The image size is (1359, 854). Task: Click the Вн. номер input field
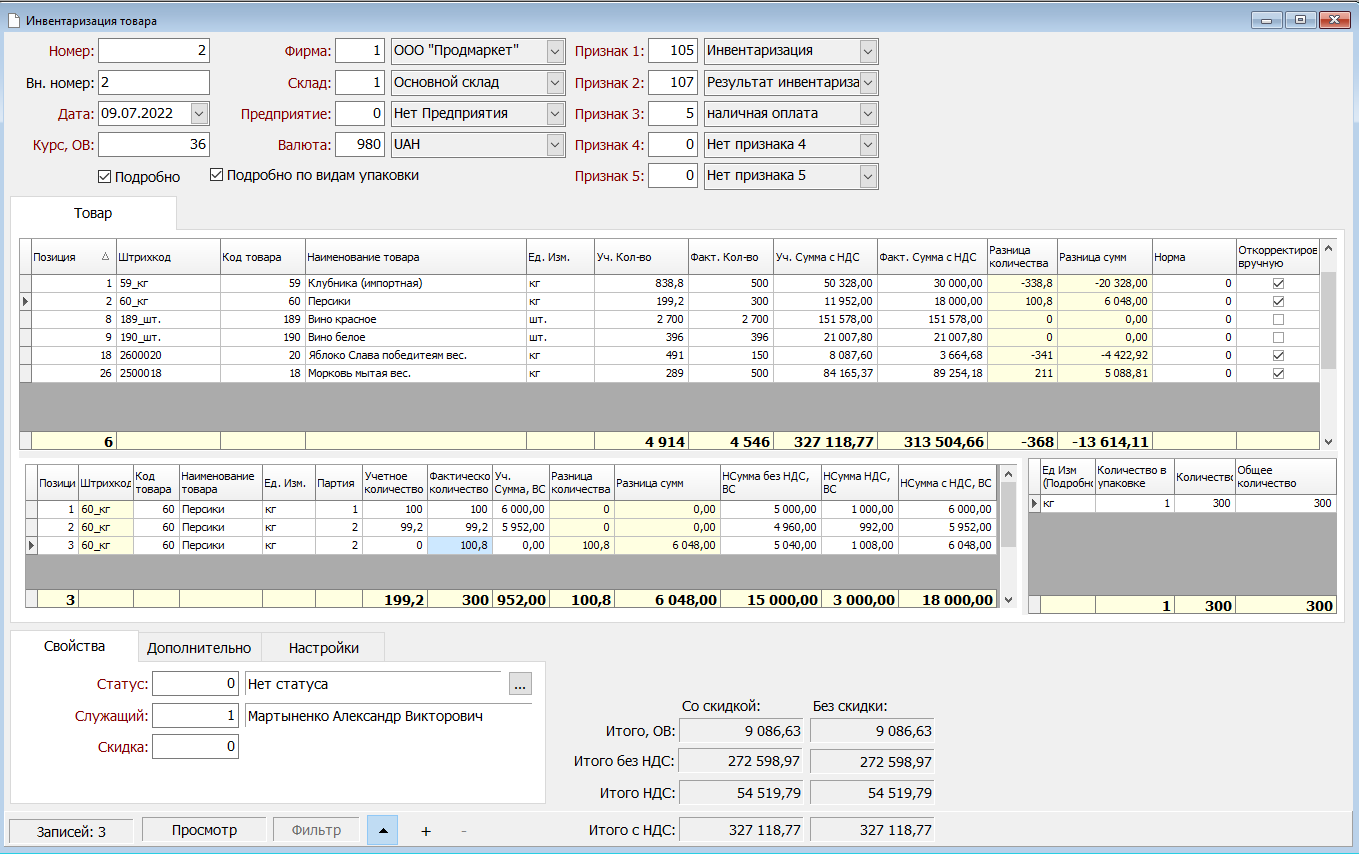click(154, 82)
